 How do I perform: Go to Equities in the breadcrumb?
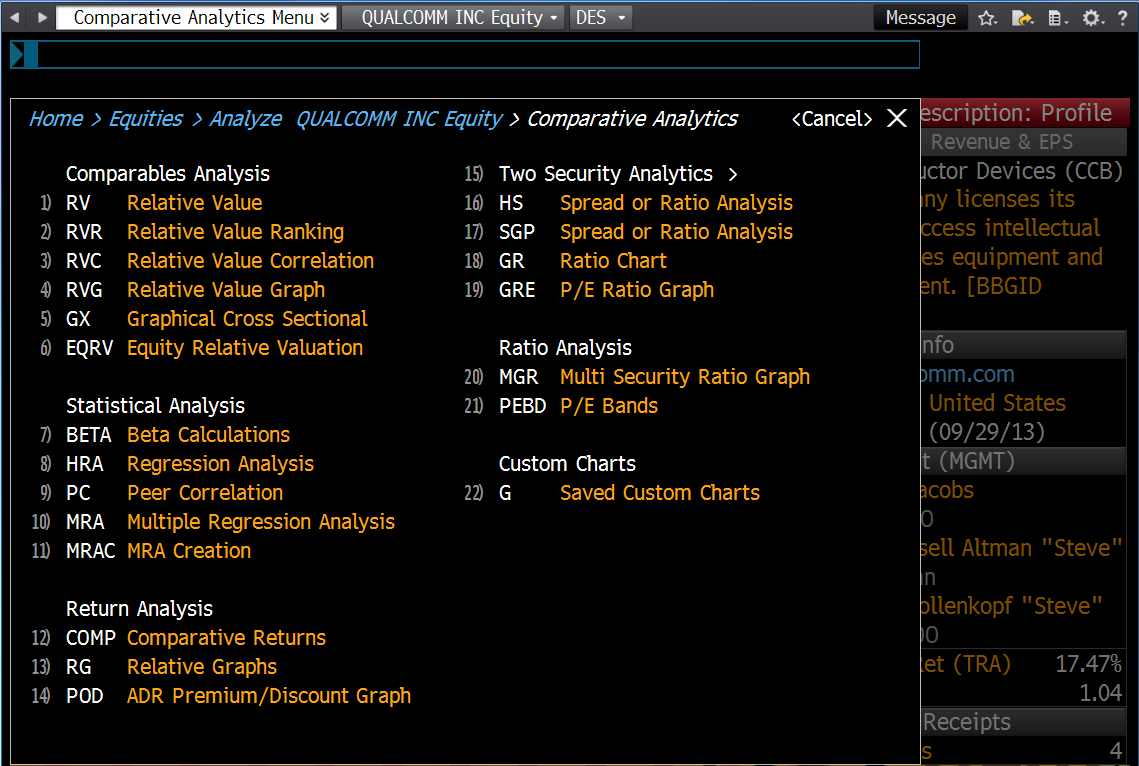click(146, 118)
